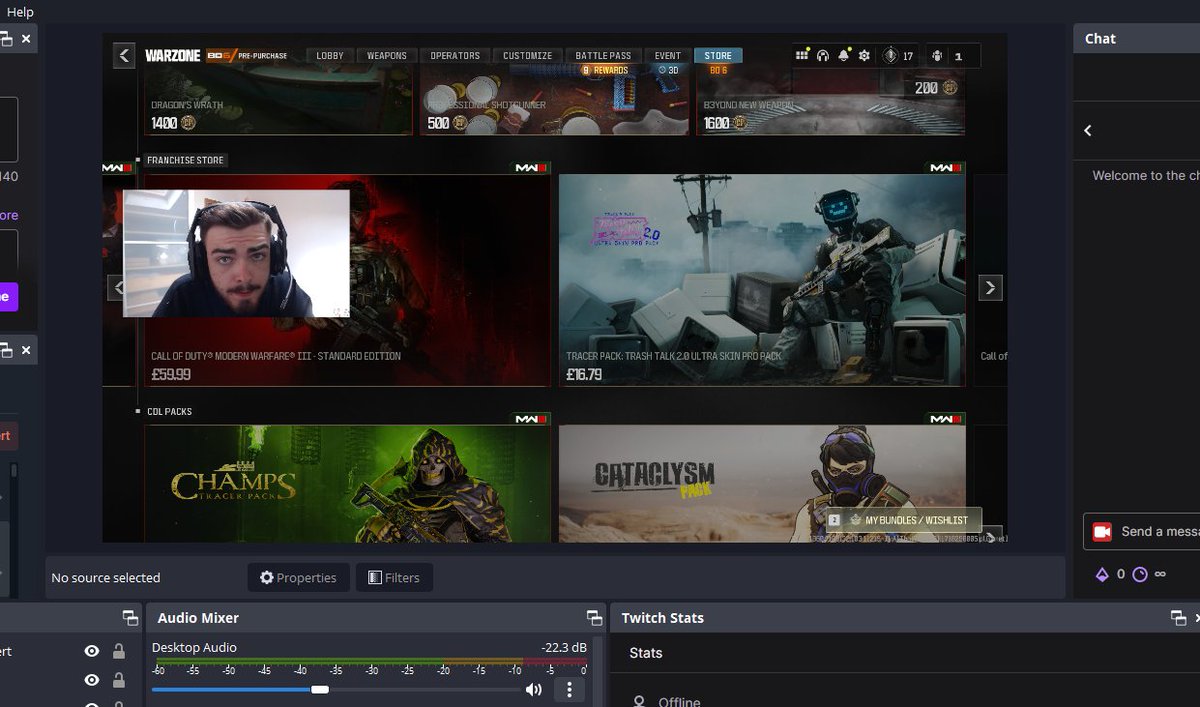Click the -22.3 dB volume readout
This screenshot has width=1200, height=707.
pyautogui.click(x=564, y=647)
